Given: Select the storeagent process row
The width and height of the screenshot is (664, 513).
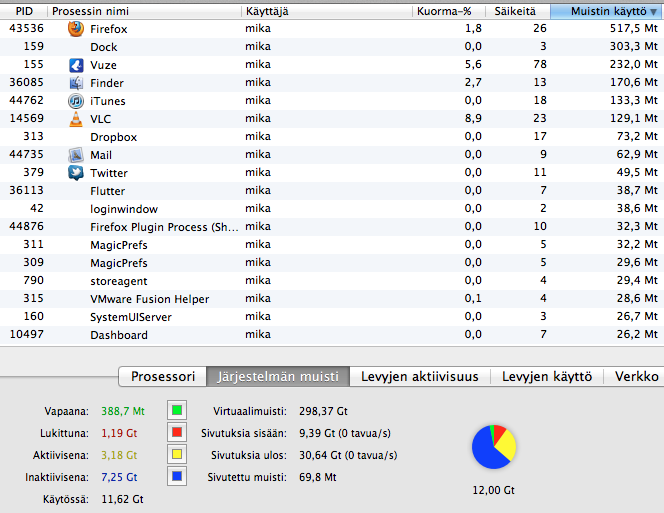Looking at the screenshot, I should [332, 281].
